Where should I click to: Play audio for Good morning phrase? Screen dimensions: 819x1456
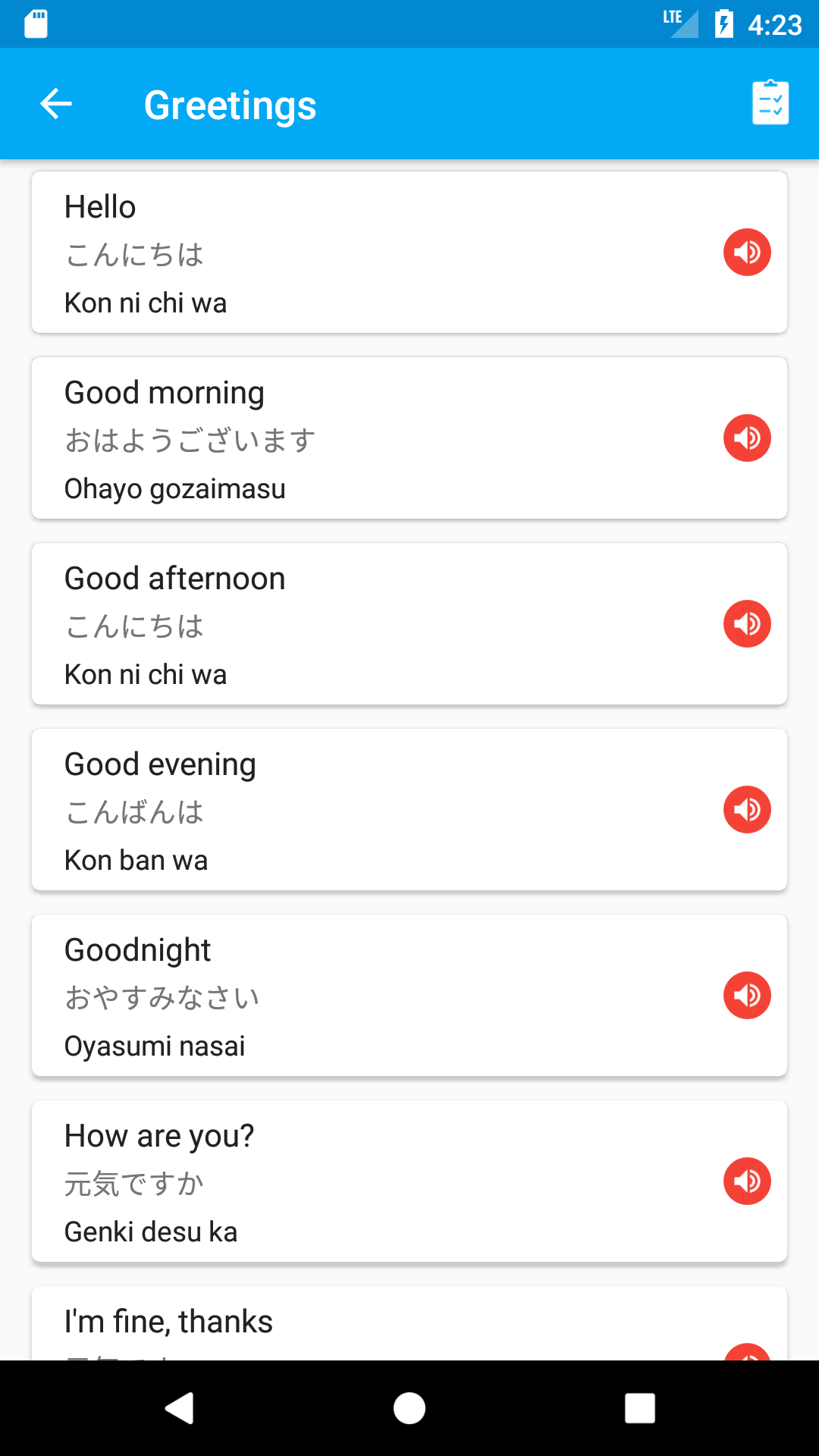click(747, 438)
